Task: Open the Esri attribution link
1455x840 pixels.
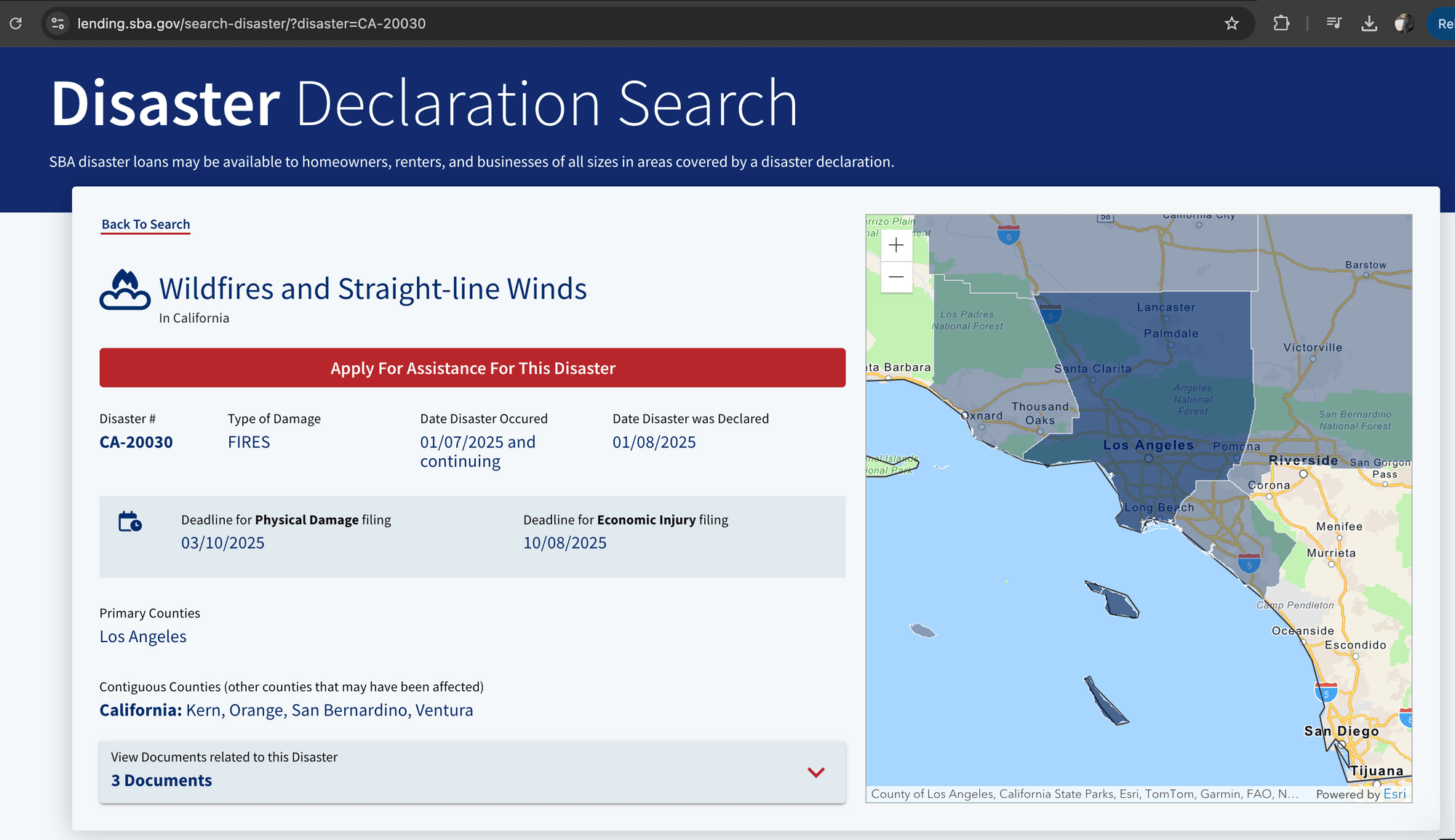Action: pos(1395,793)
